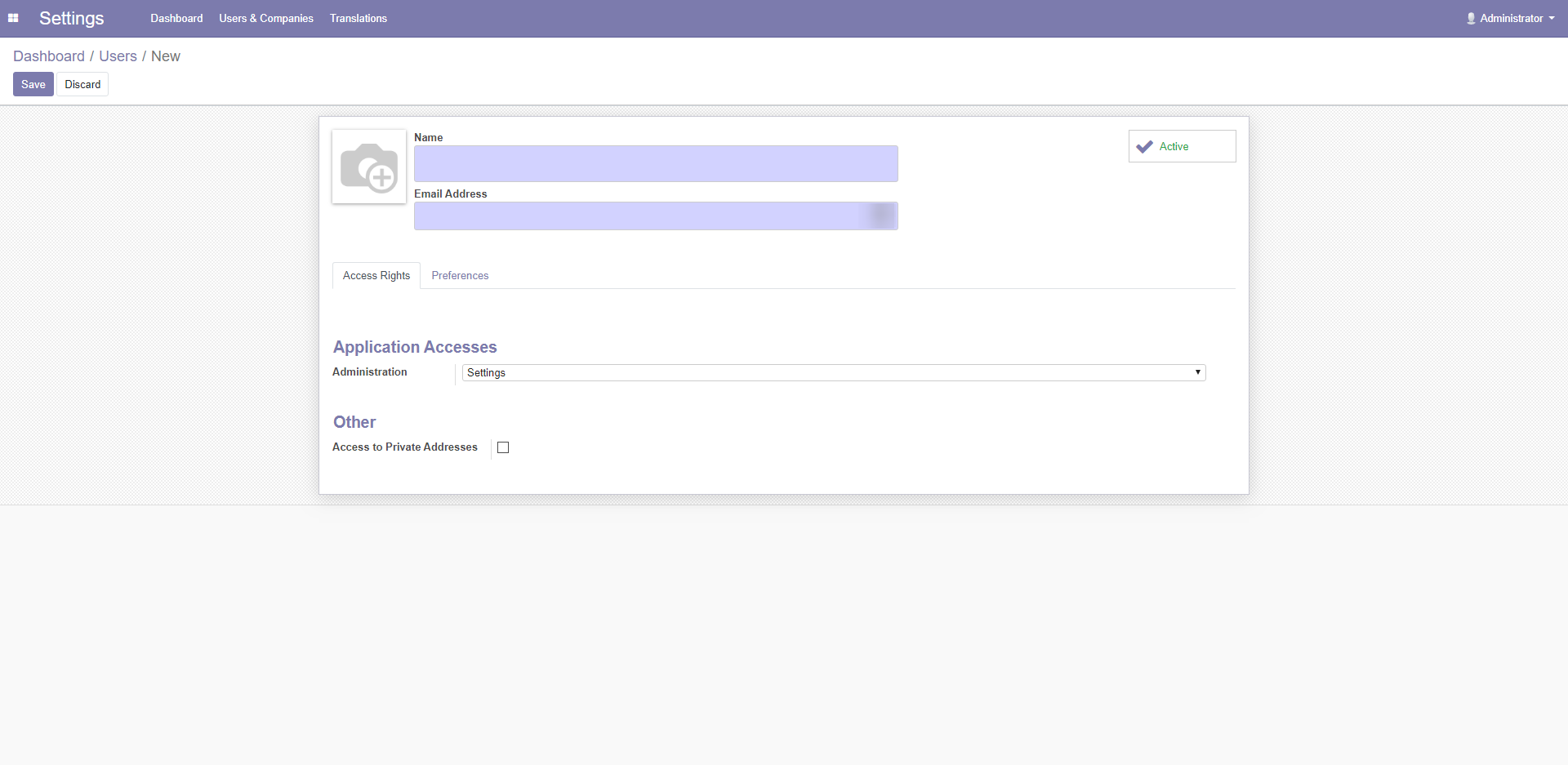Focus the Email Address input field

656,216
